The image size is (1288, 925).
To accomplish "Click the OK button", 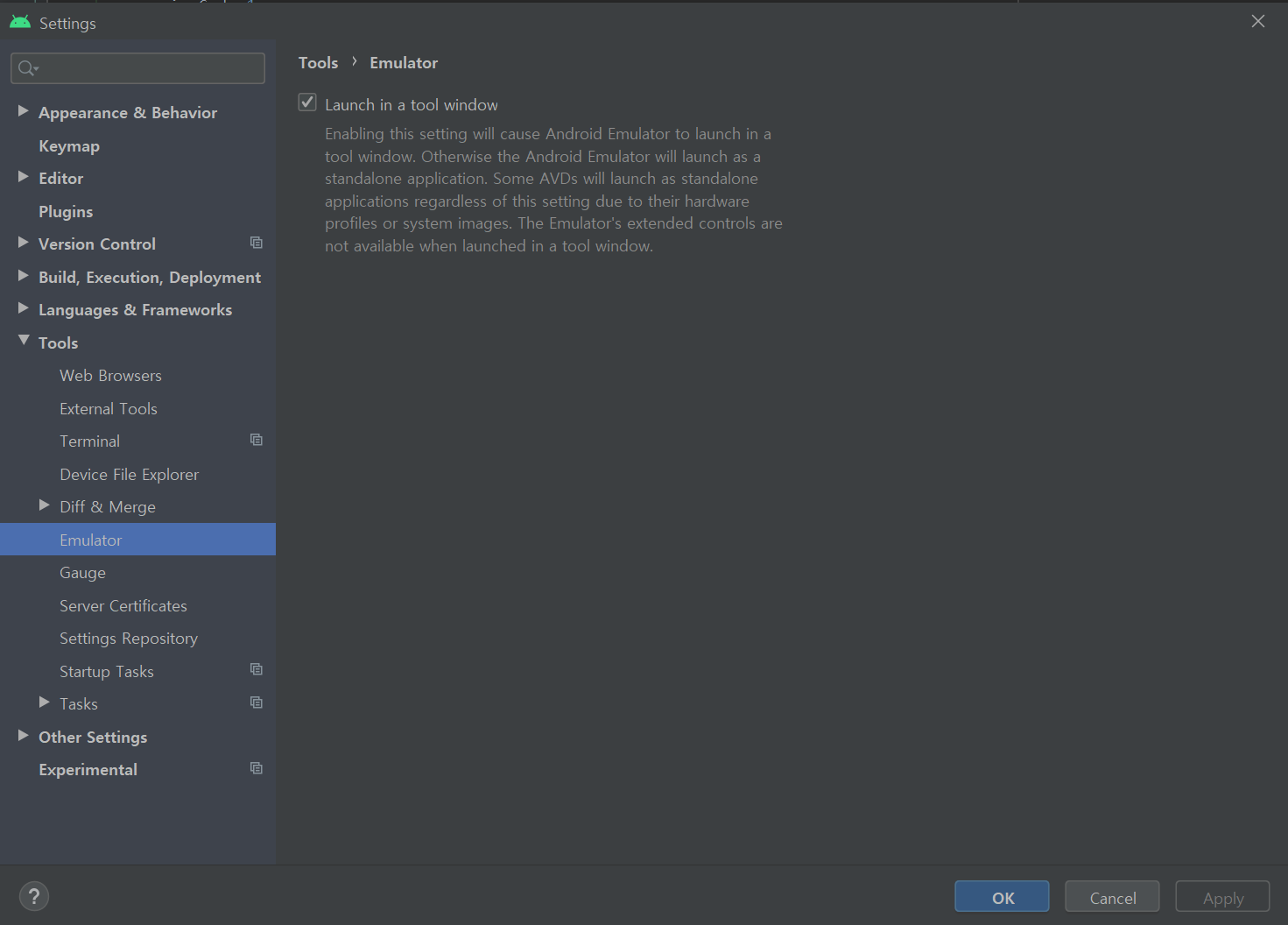I will [1002, 897].
